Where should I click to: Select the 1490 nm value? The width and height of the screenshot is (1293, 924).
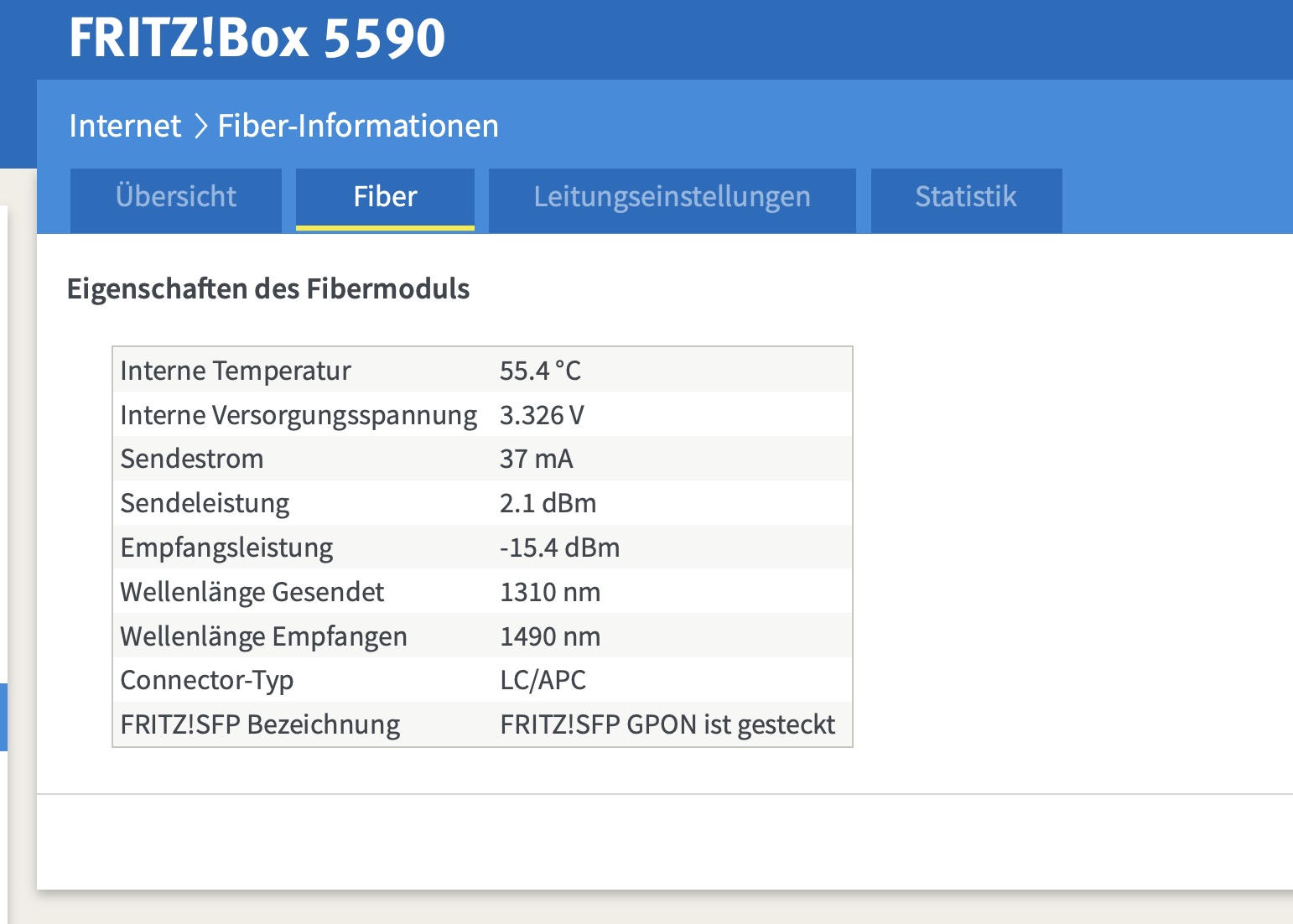550,636
